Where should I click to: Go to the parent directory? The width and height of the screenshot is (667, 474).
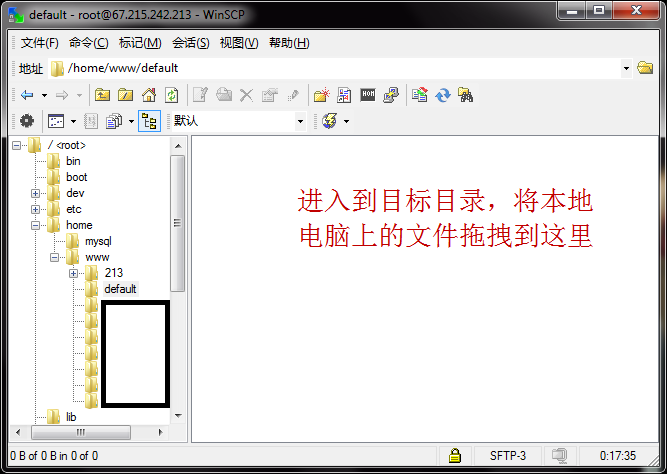click(x=103, y=95)
